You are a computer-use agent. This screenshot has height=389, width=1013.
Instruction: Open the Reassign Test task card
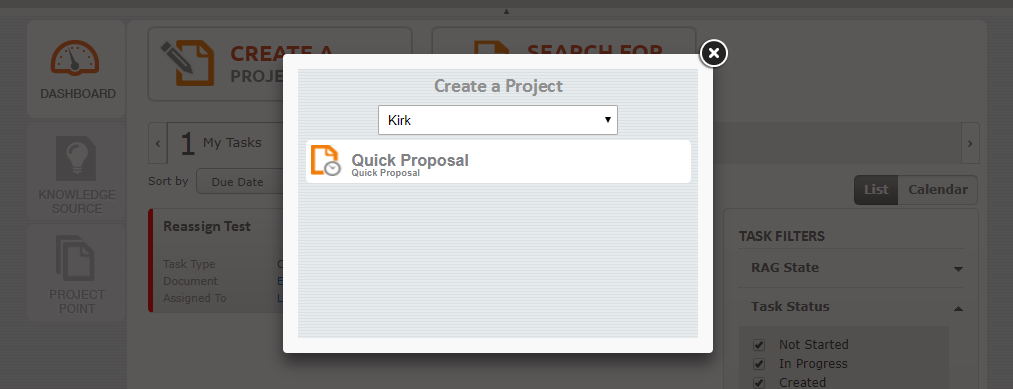click(216, 260)
